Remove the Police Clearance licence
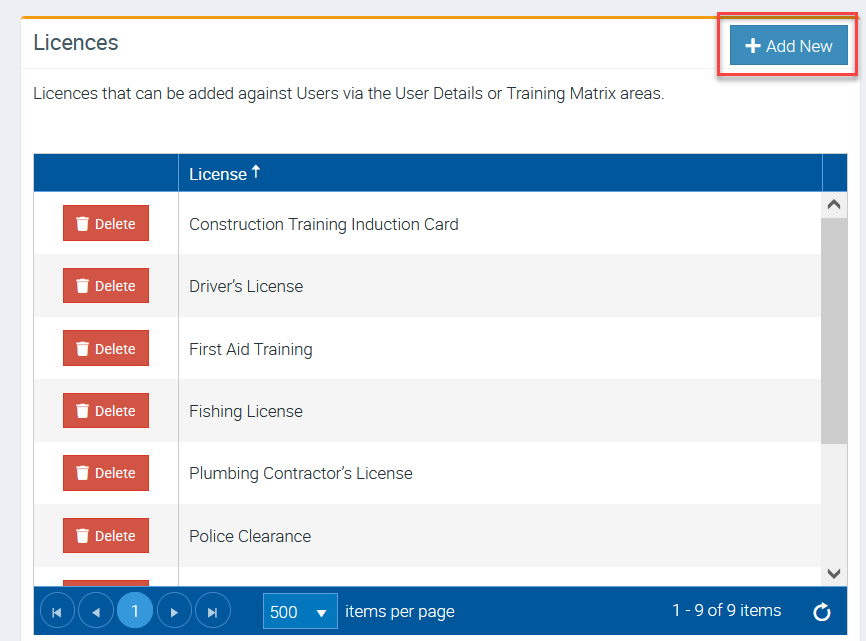Viewport: 866px width, 641px height. click(x=106, y=536)
